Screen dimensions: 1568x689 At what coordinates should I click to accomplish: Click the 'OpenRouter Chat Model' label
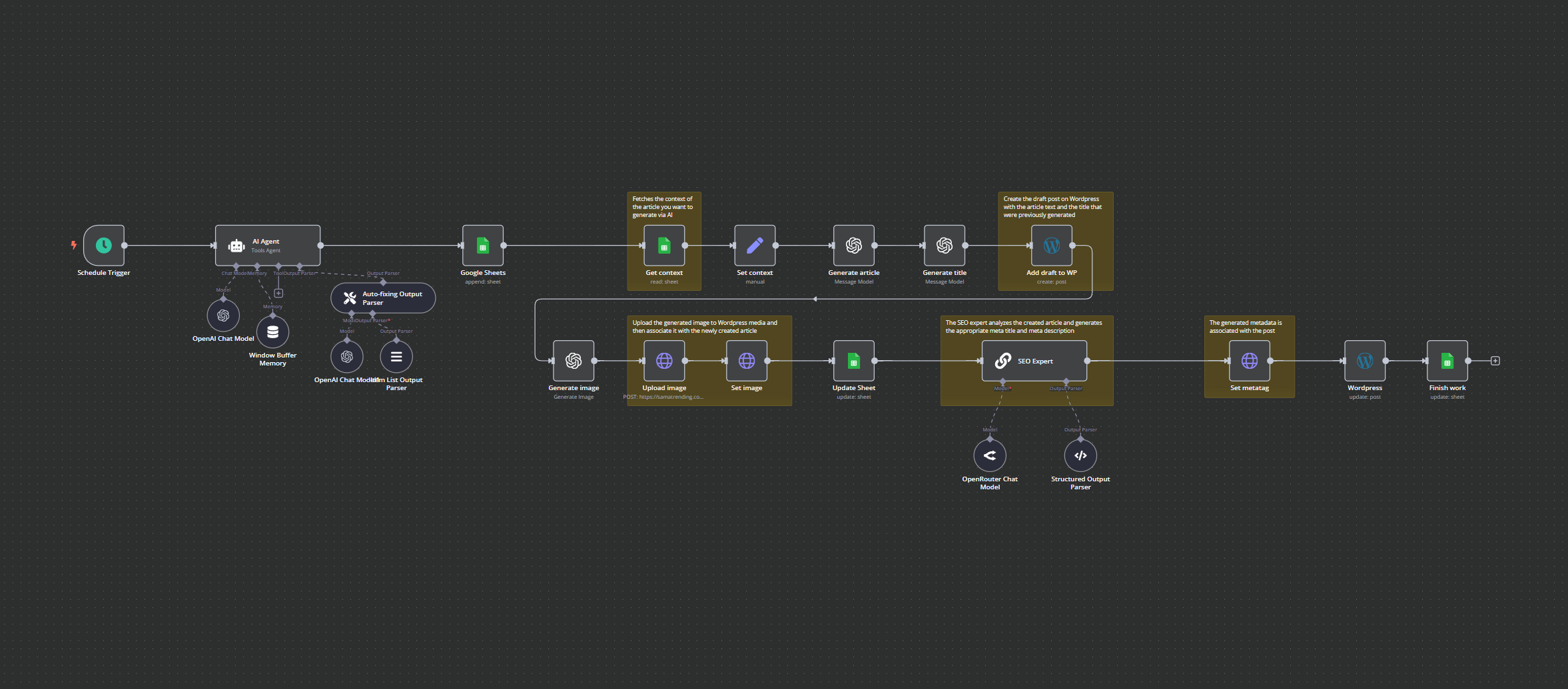[x=990, y=483]
